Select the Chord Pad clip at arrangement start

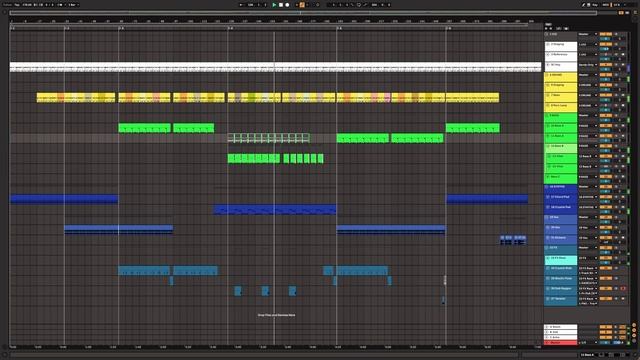[x=64, y=199]
